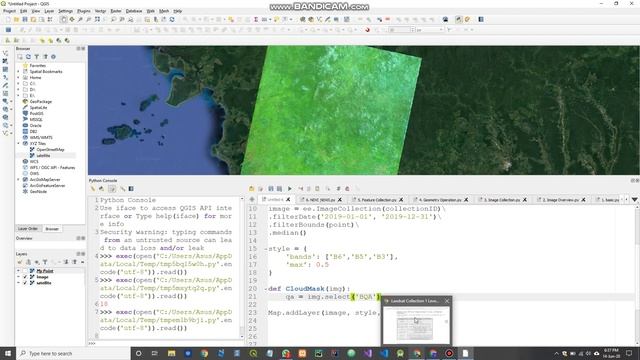Click the Landsat Collection taskbar preview thumbnail
This screenshot has width=640, height=360.
pos(417,324)
